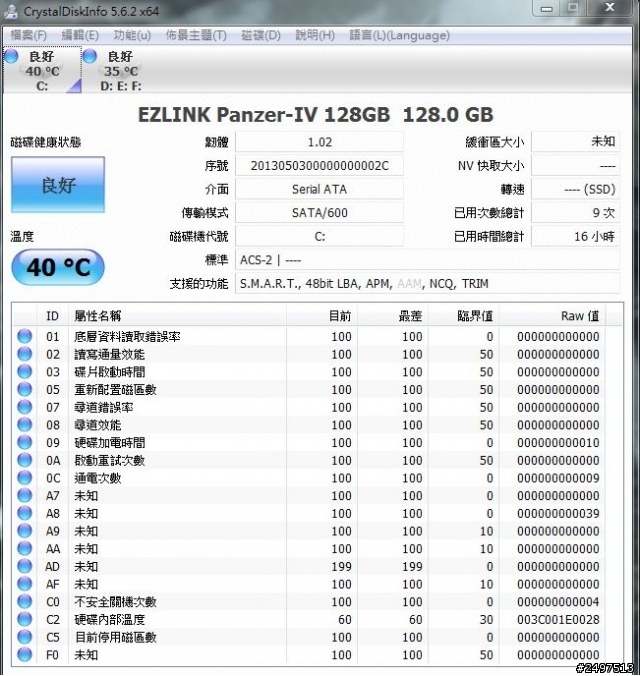Click the CrystalDiskInfo title bar icon
This screenshot has width=640, height=676.
click(10, 11)
